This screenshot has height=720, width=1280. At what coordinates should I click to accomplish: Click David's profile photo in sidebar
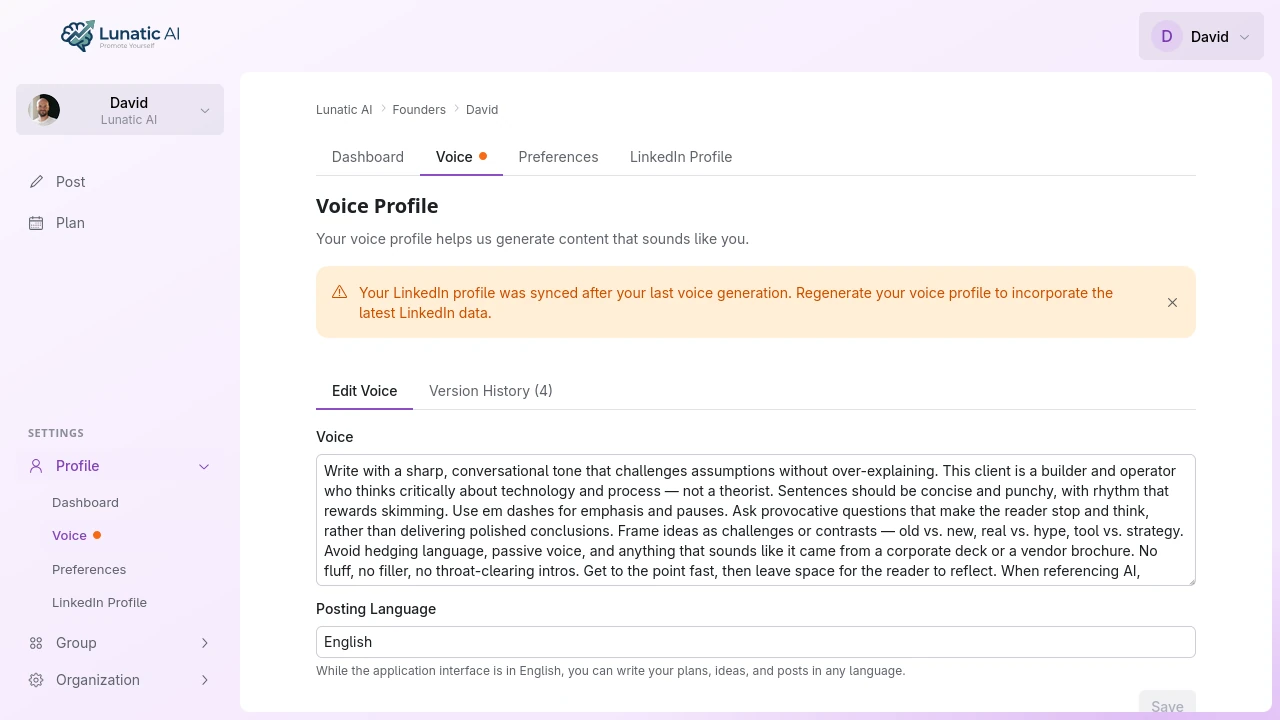click(x=44, y=110)
